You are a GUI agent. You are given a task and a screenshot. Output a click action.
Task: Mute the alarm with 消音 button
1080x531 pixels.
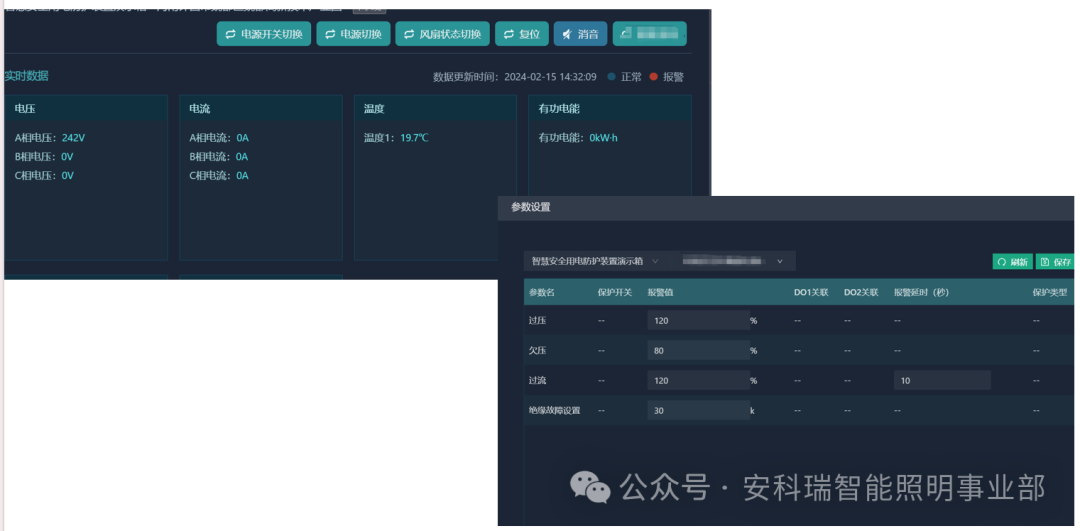pos(581,34)
